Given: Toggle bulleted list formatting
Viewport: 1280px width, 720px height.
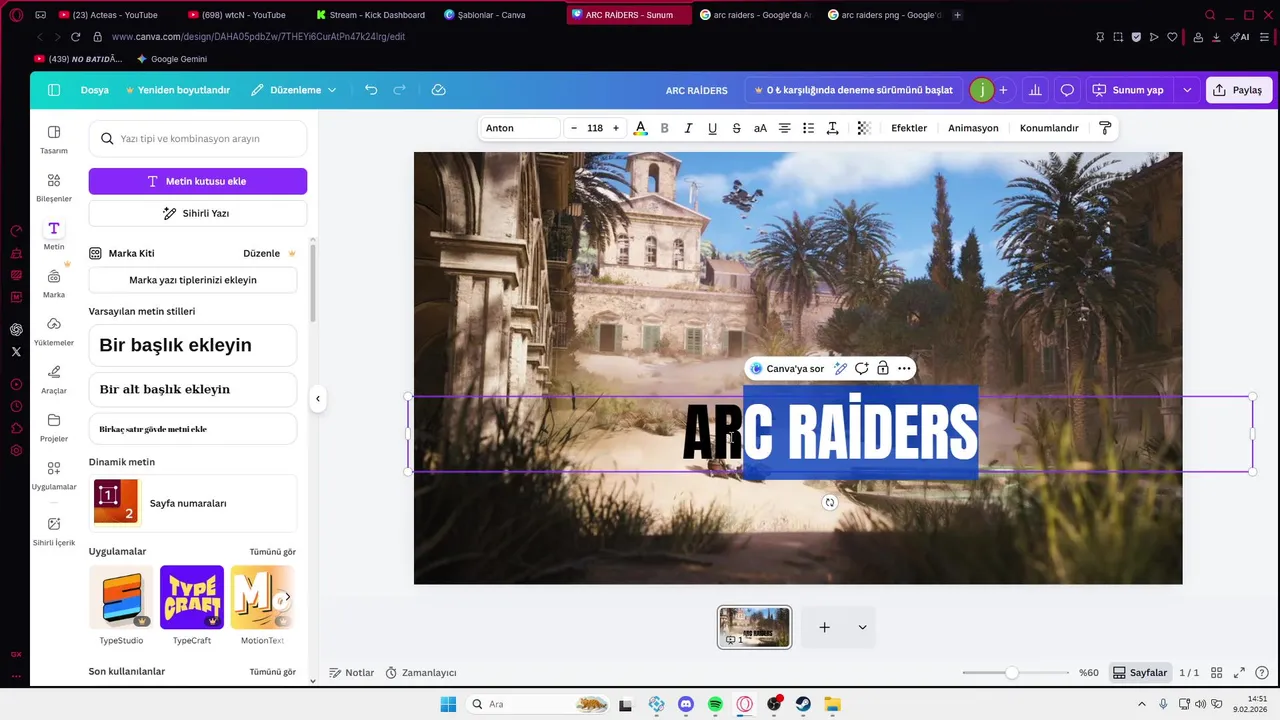Looking at the screenshot, I should pyautogui.click(x=808, y=128).
